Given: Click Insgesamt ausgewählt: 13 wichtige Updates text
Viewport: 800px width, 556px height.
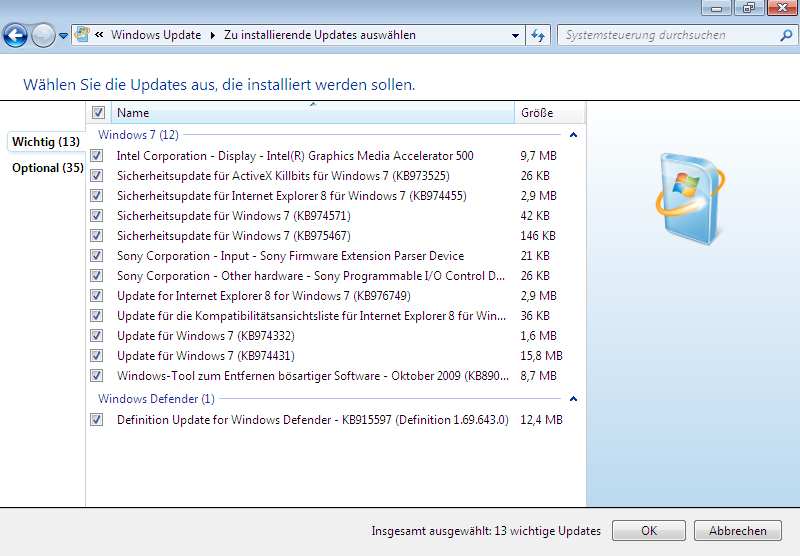Looking at the screenshot, I should [486, 531].
